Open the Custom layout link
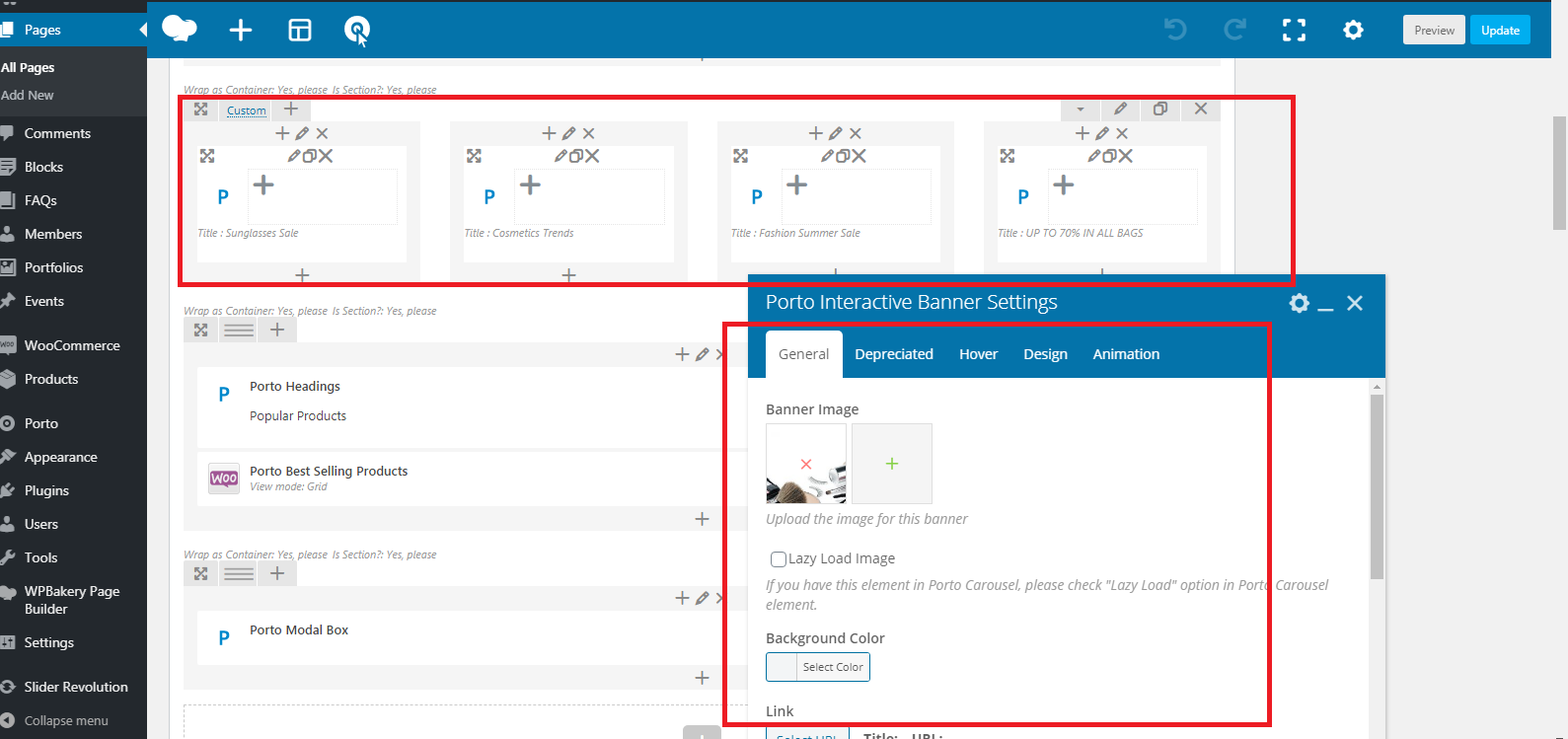The width and height of the screenshot is (1568, 739). (x=247, y=111)
